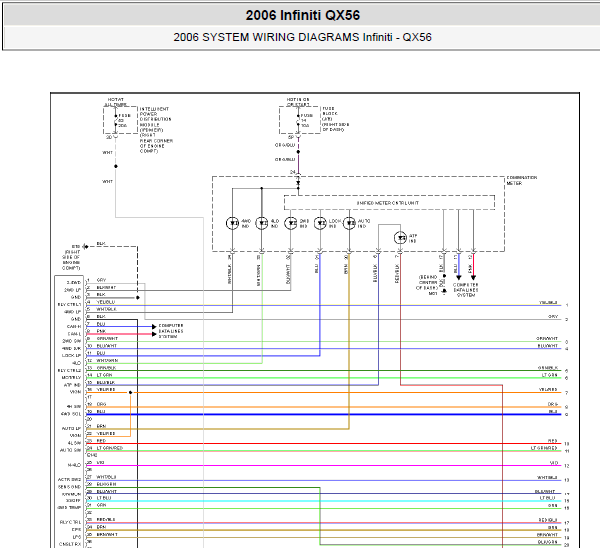Click the 'RLY CTRL' terminal label near pin 33

pos(70,522)
